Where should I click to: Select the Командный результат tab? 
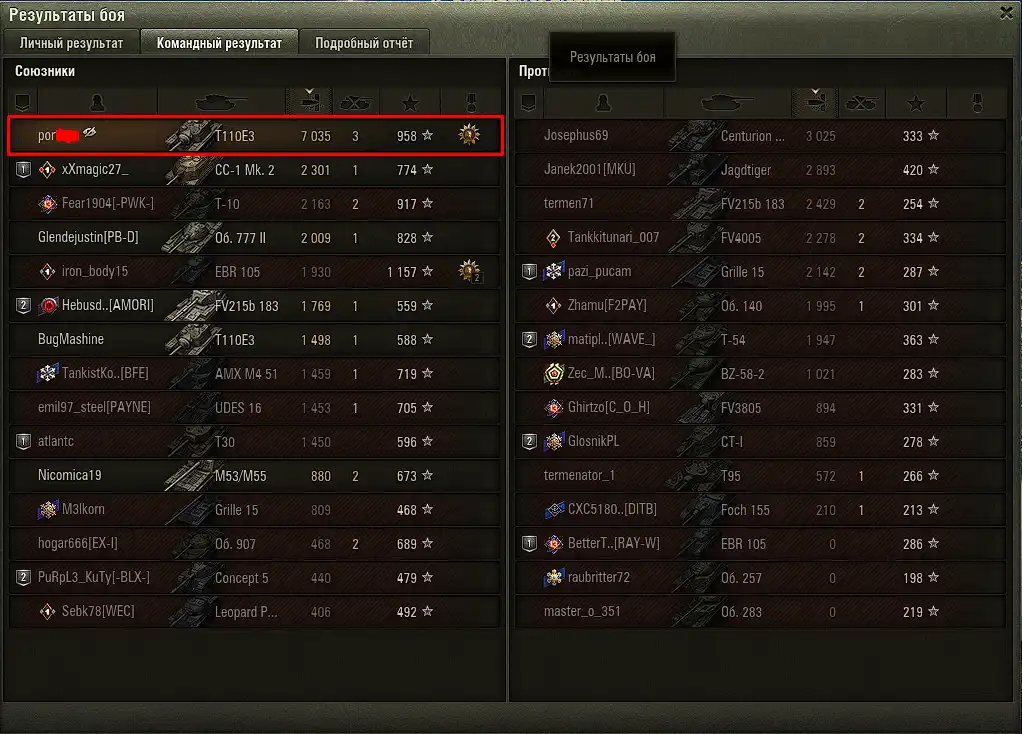(x=219, y=42)
